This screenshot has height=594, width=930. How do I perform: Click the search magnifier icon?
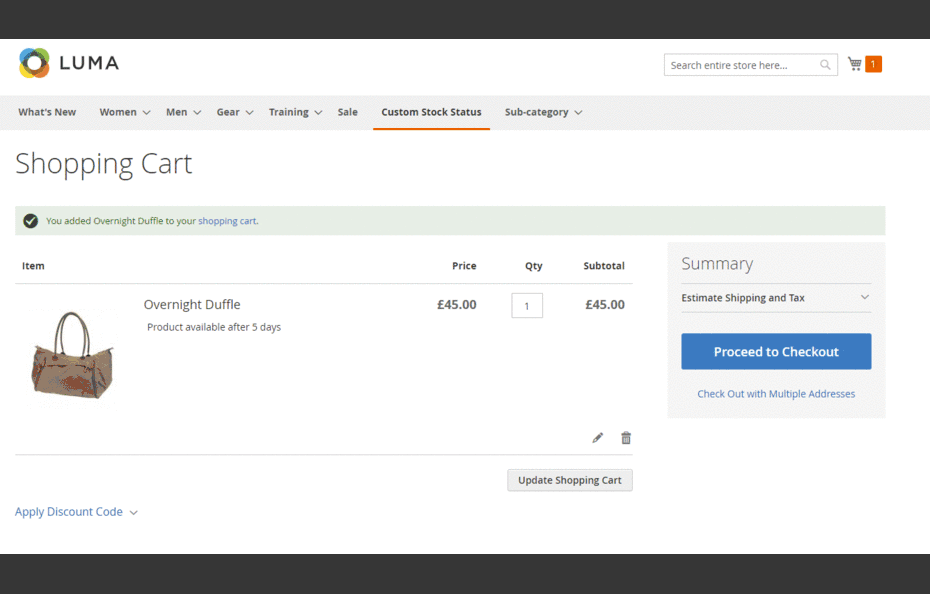(x=825, y=64)
